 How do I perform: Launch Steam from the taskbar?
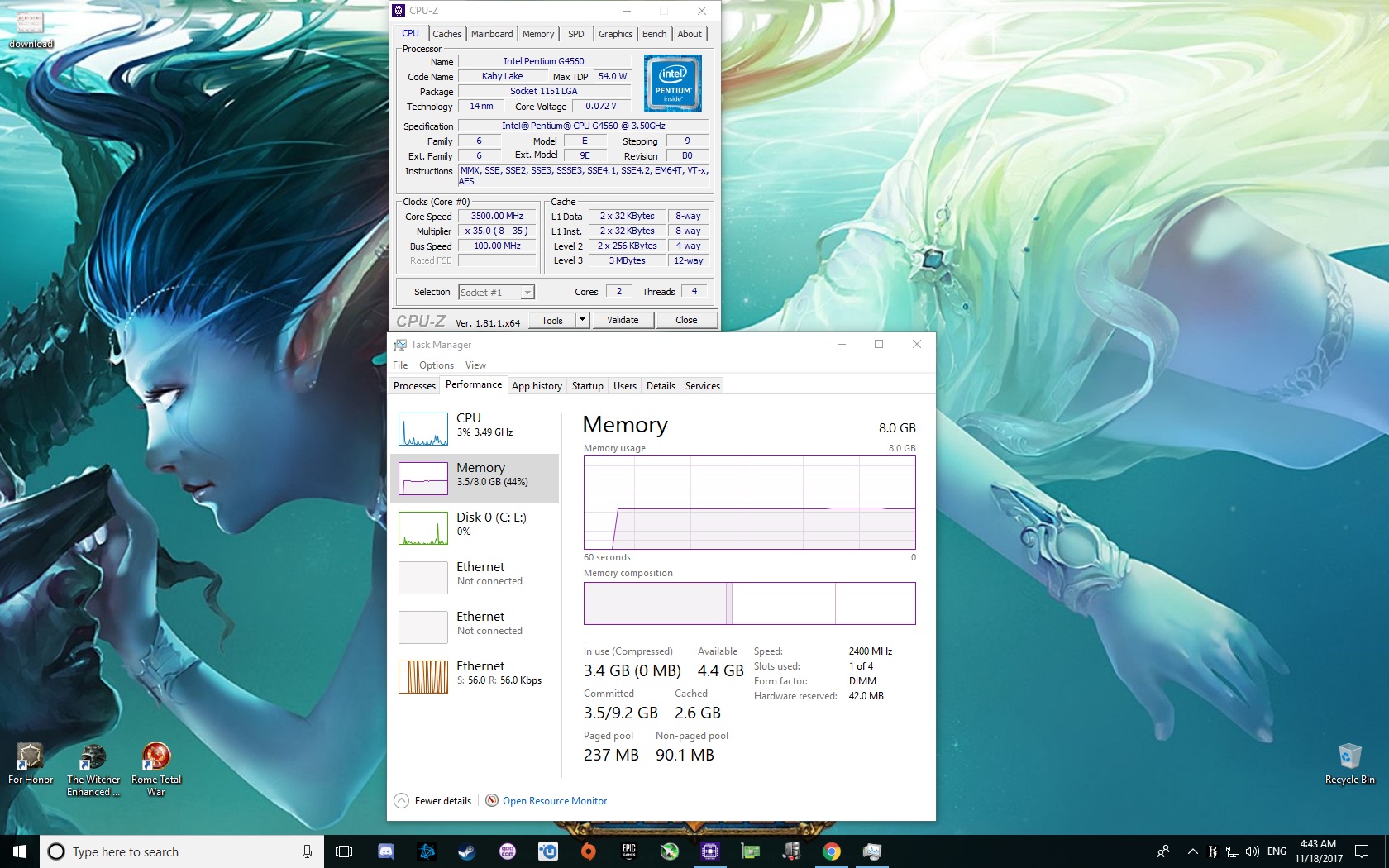click(467, 851)
